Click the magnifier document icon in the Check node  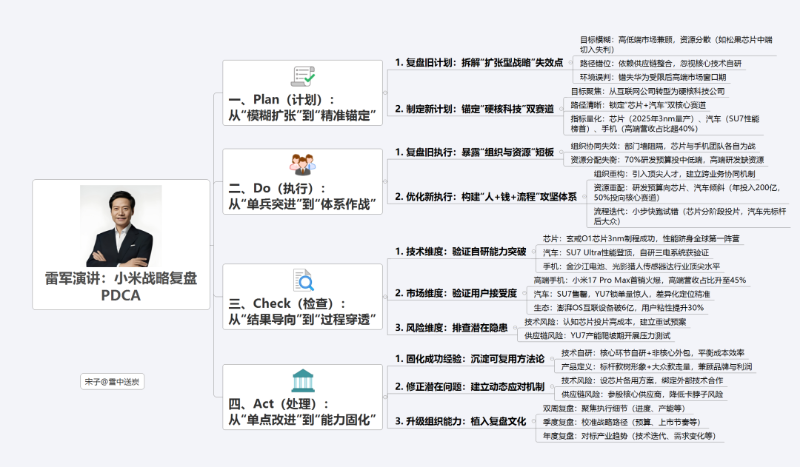(x=303, y=280)
